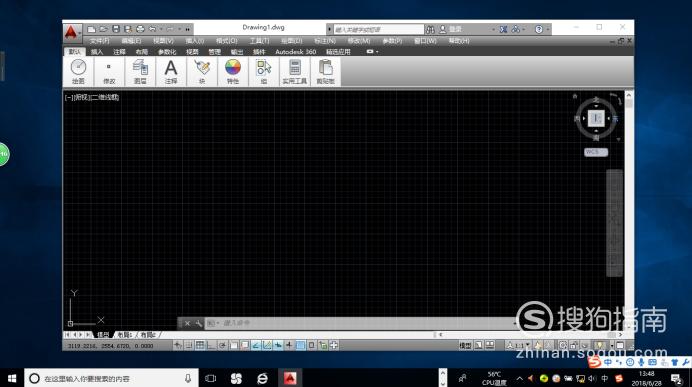Open the 特性 color wheel properties panel
692x387 pixels.
pyautogui.click(x=233, y=71)
